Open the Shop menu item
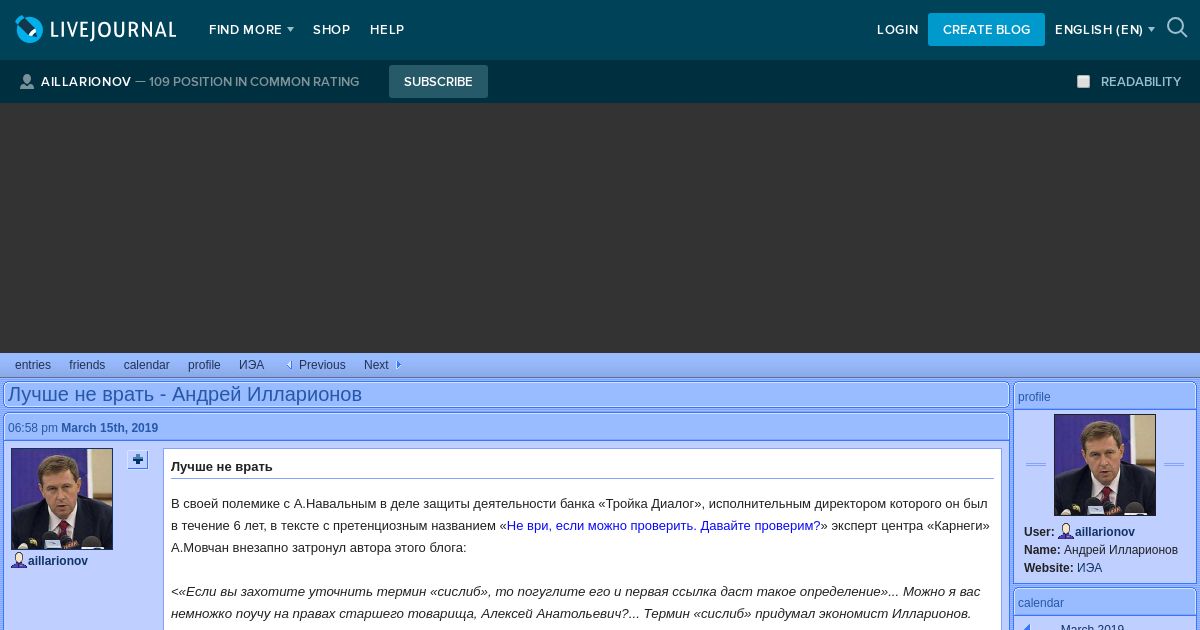 coord(331,30)
